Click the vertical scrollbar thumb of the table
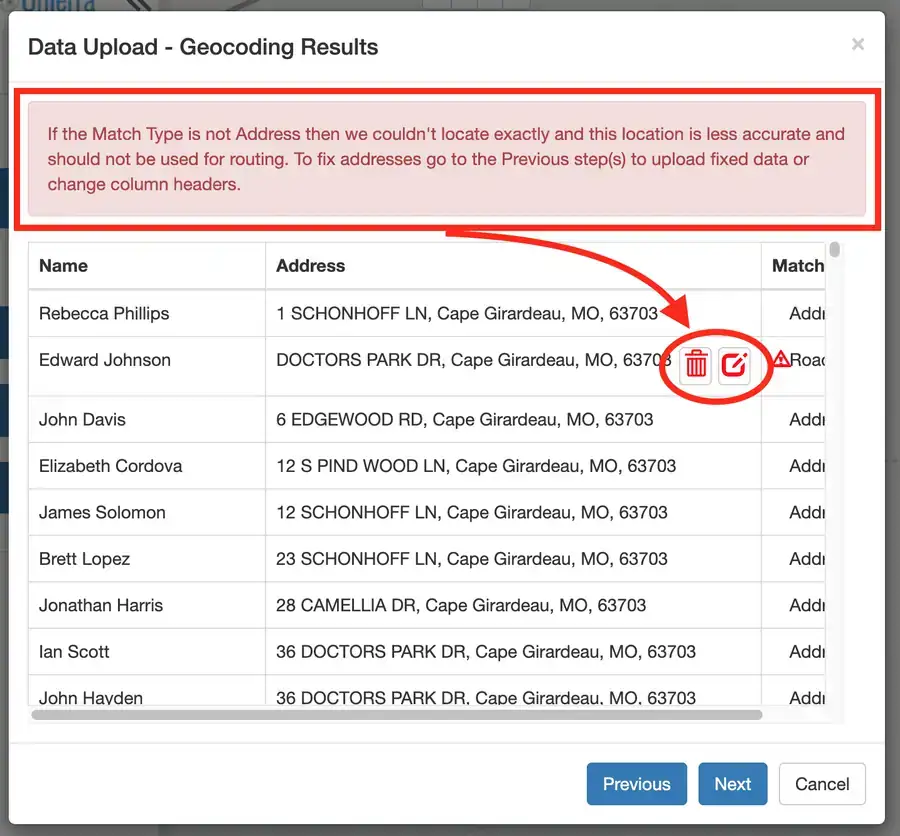900x836 pixels. pyautogui.click(x=835, y=250)
